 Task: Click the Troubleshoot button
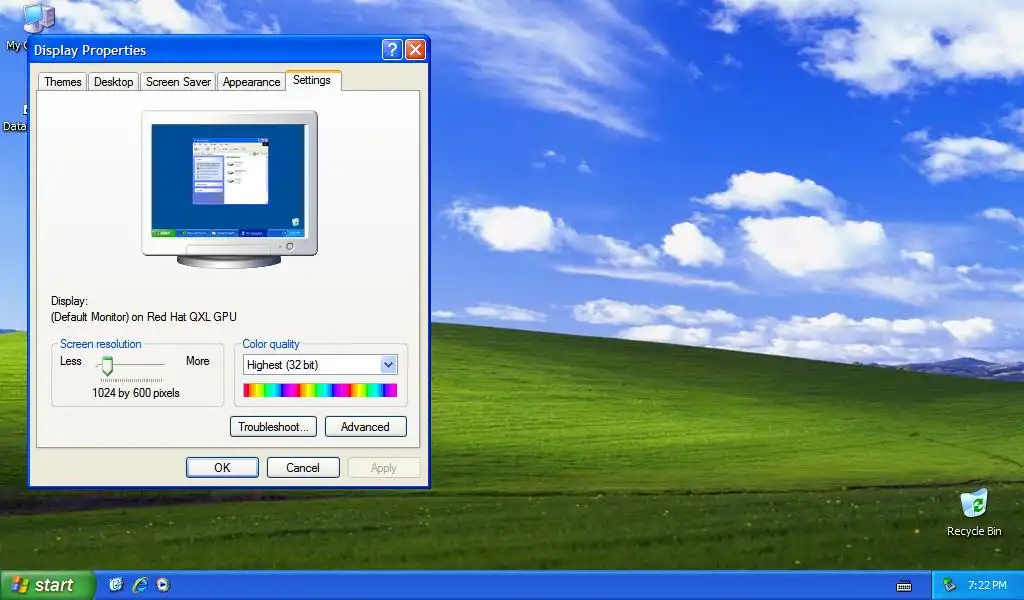click(273, 427)
